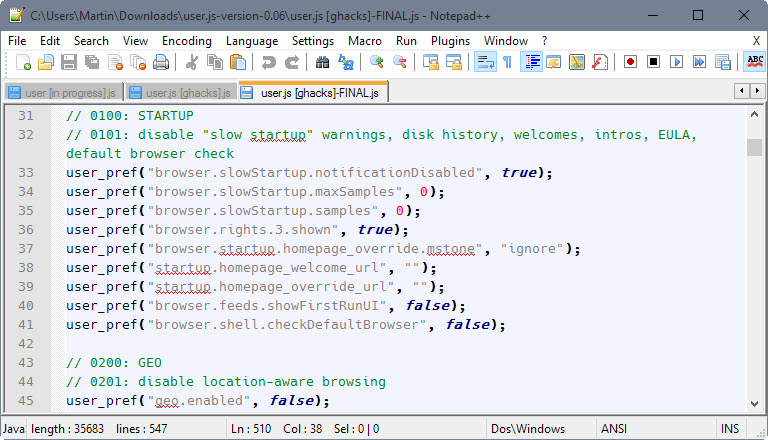
Task: Open the File menu
Action: click(17, 41)
